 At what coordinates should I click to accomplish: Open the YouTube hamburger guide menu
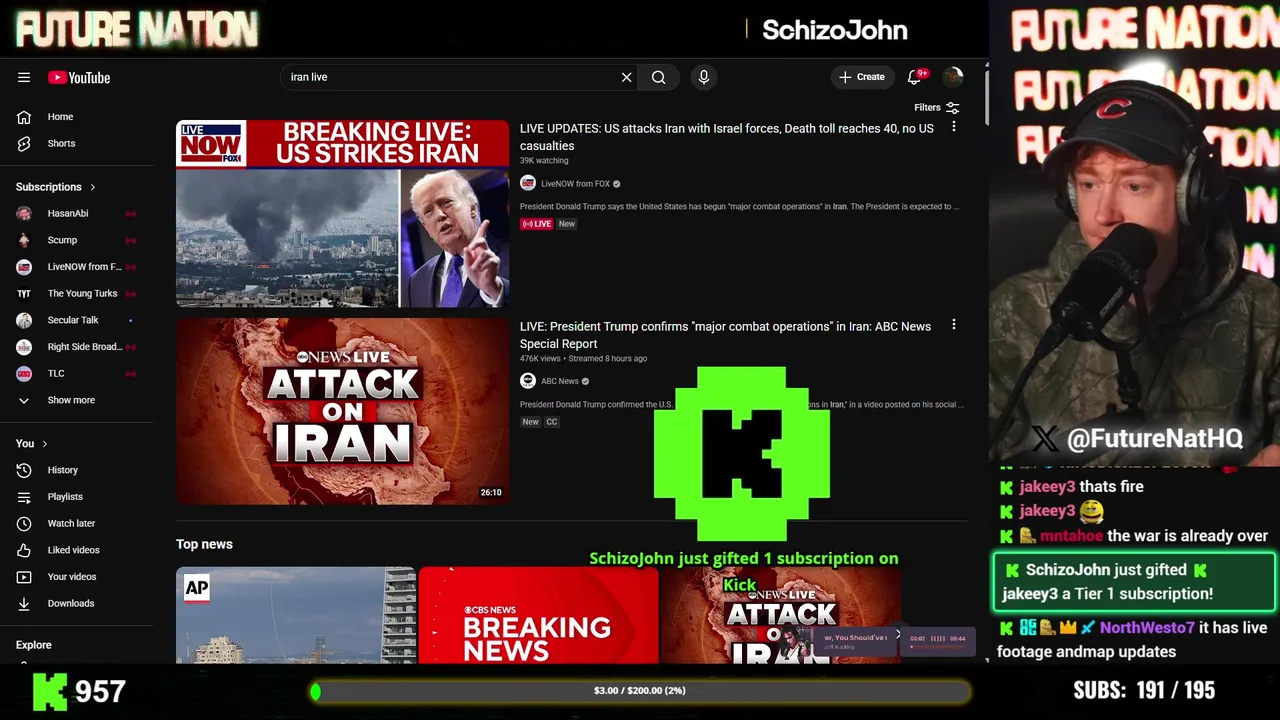coord(24,77)
